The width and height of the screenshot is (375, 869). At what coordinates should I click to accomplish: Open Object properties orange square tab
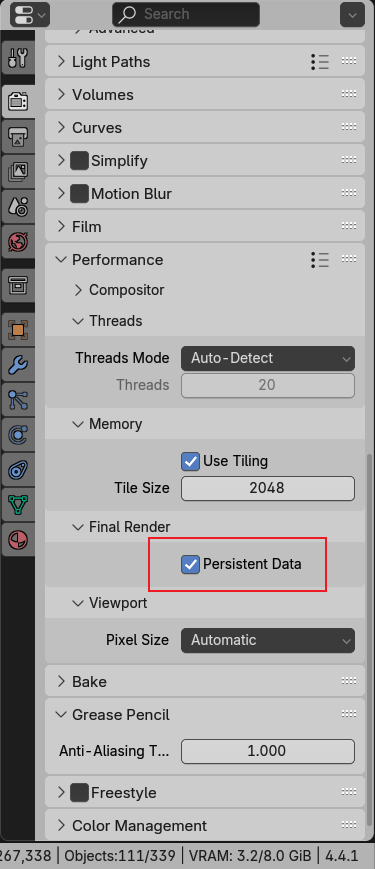pyautogui.click(x=18, y=330)
